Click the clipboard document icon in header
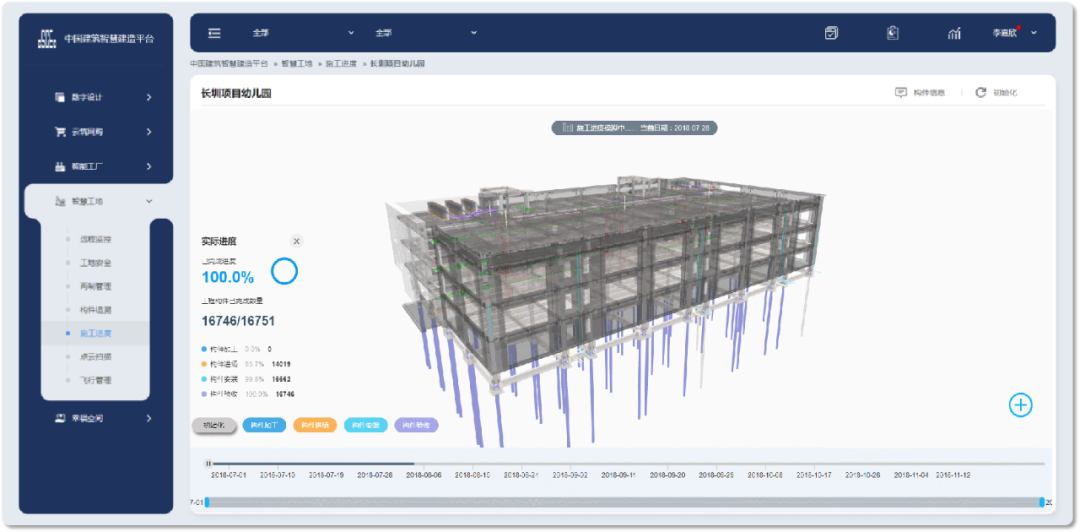Image resolution: width=1080 pixels, height=532 pixels. [x=893, y=33]
